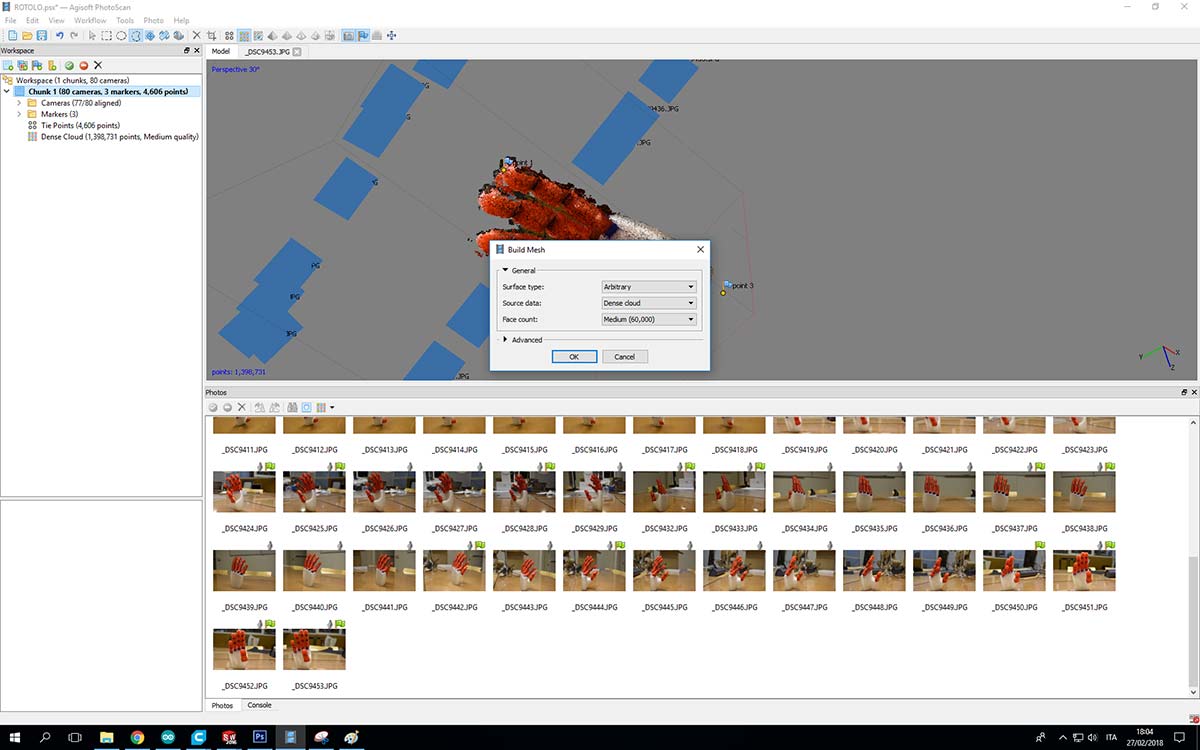1200x750 pixels.
Task: Switch to the _DSC9453.JPG tab
Action: (267, 51)
